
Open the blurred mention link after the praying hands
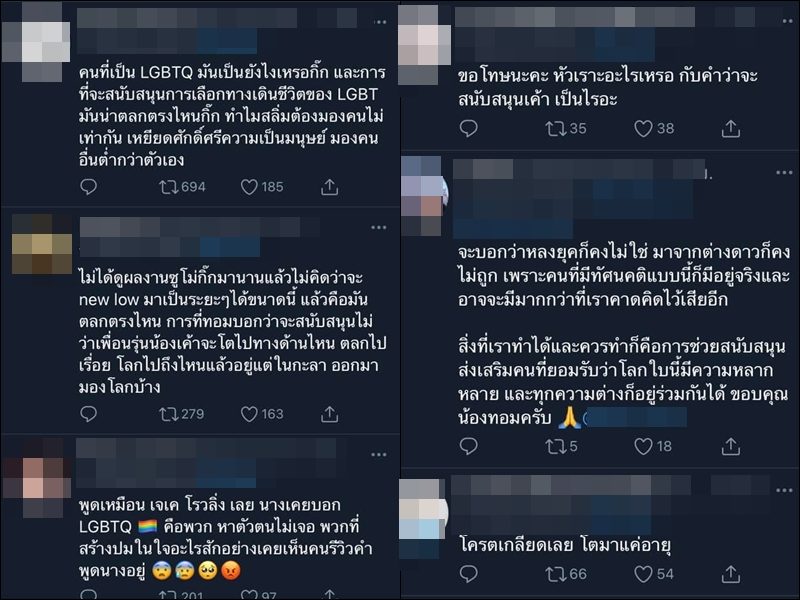point(636,418)
